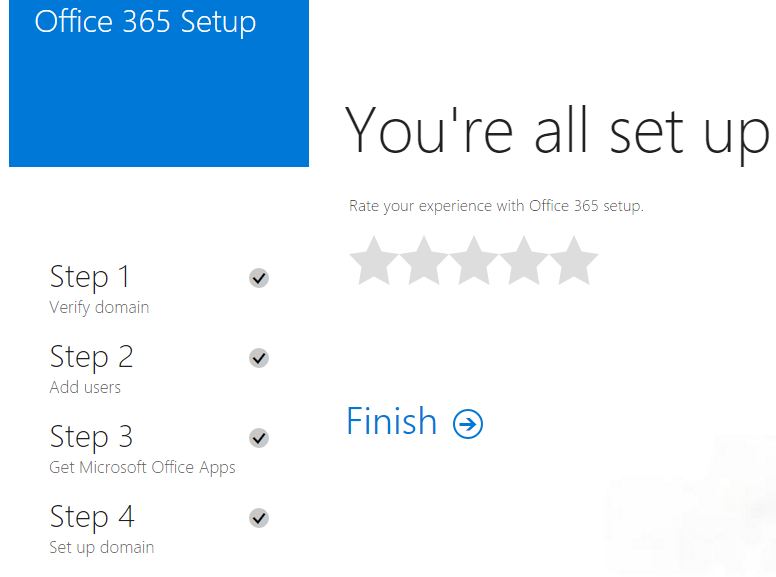Open Step 2 in the sidebar
776x577 pixels.
click(92, 357)
